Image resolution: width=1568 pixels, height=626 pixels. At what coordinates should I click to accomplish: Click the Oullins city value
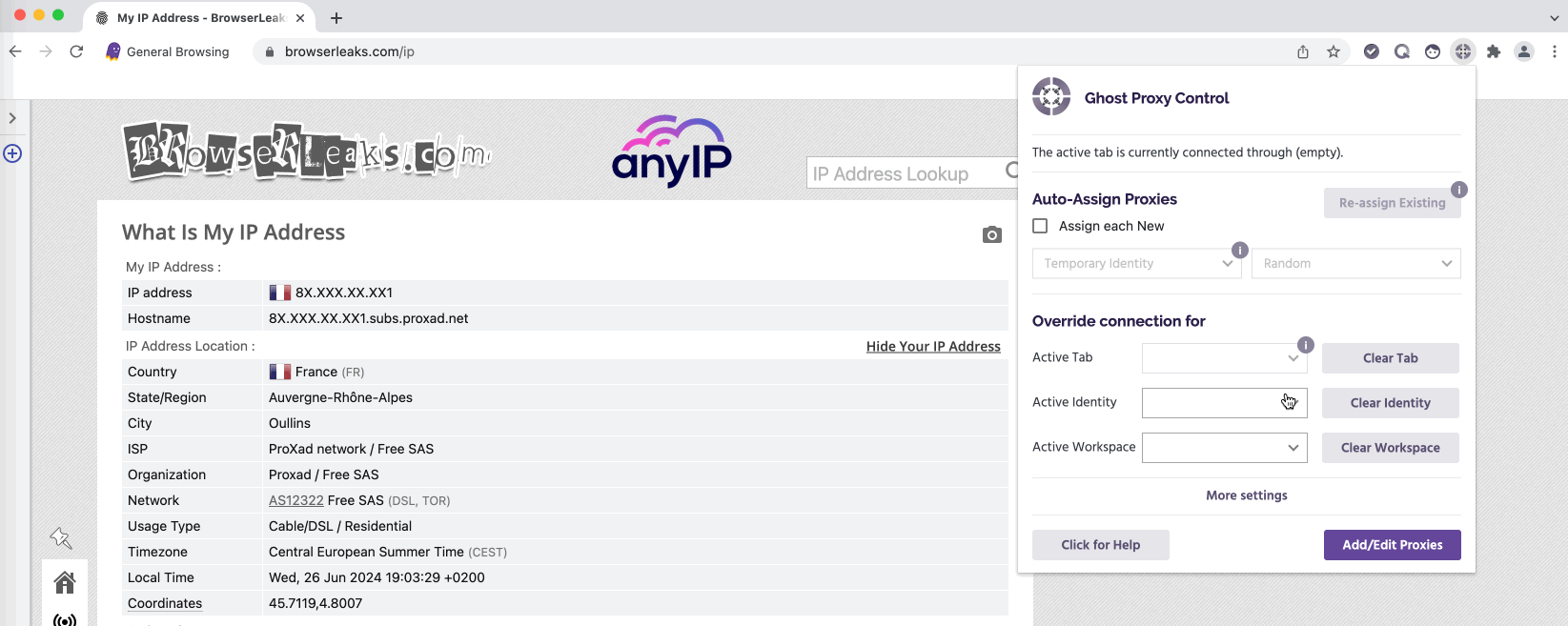coord(290,423)
